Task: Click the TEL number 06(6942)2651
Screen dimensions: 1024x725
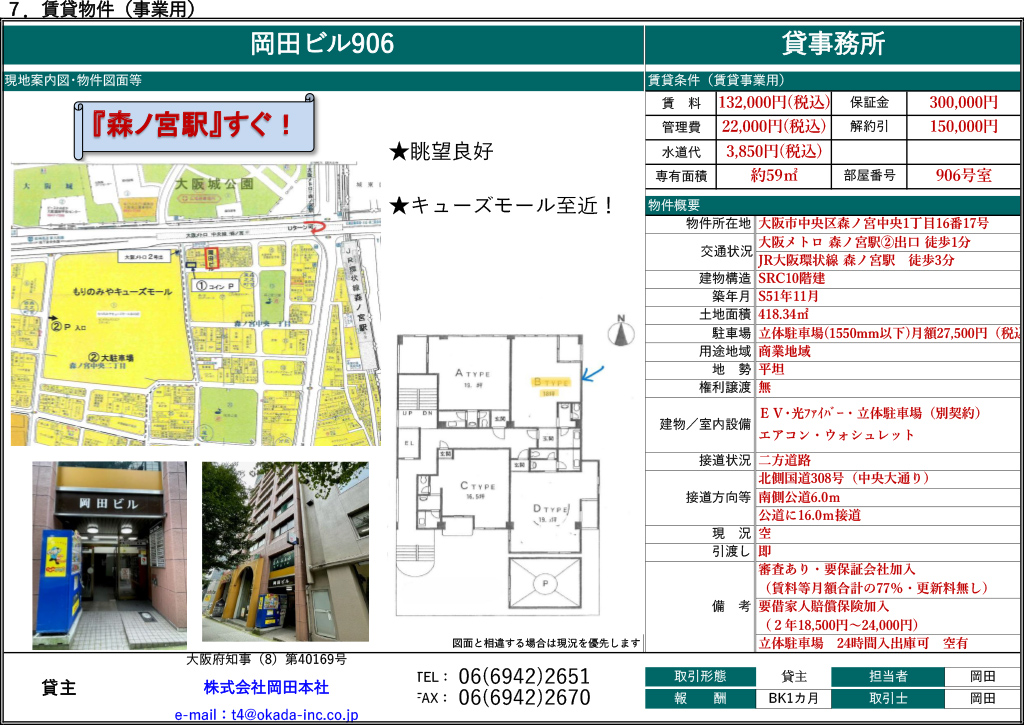Action: pos(524,677)
